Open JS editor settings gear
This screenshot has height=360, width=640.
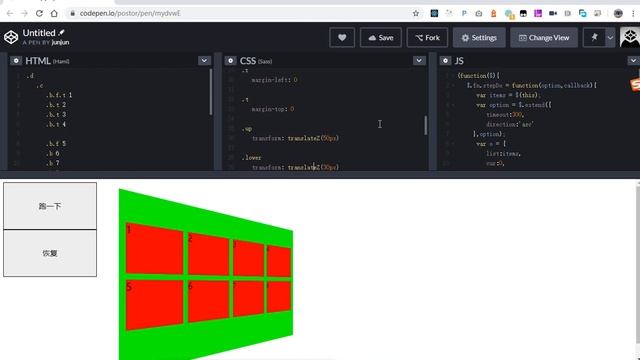pyautogui.click(x=445, y=60)
